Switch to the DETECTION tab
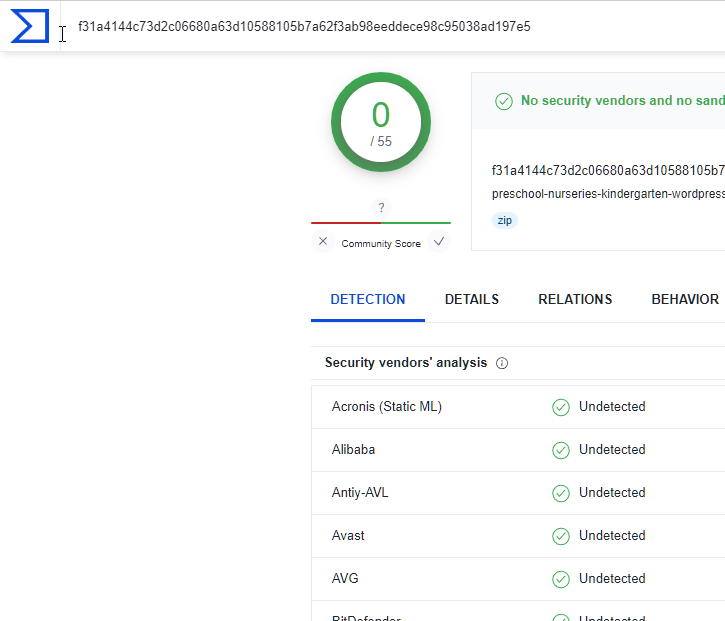 click(x=368, y=299)
